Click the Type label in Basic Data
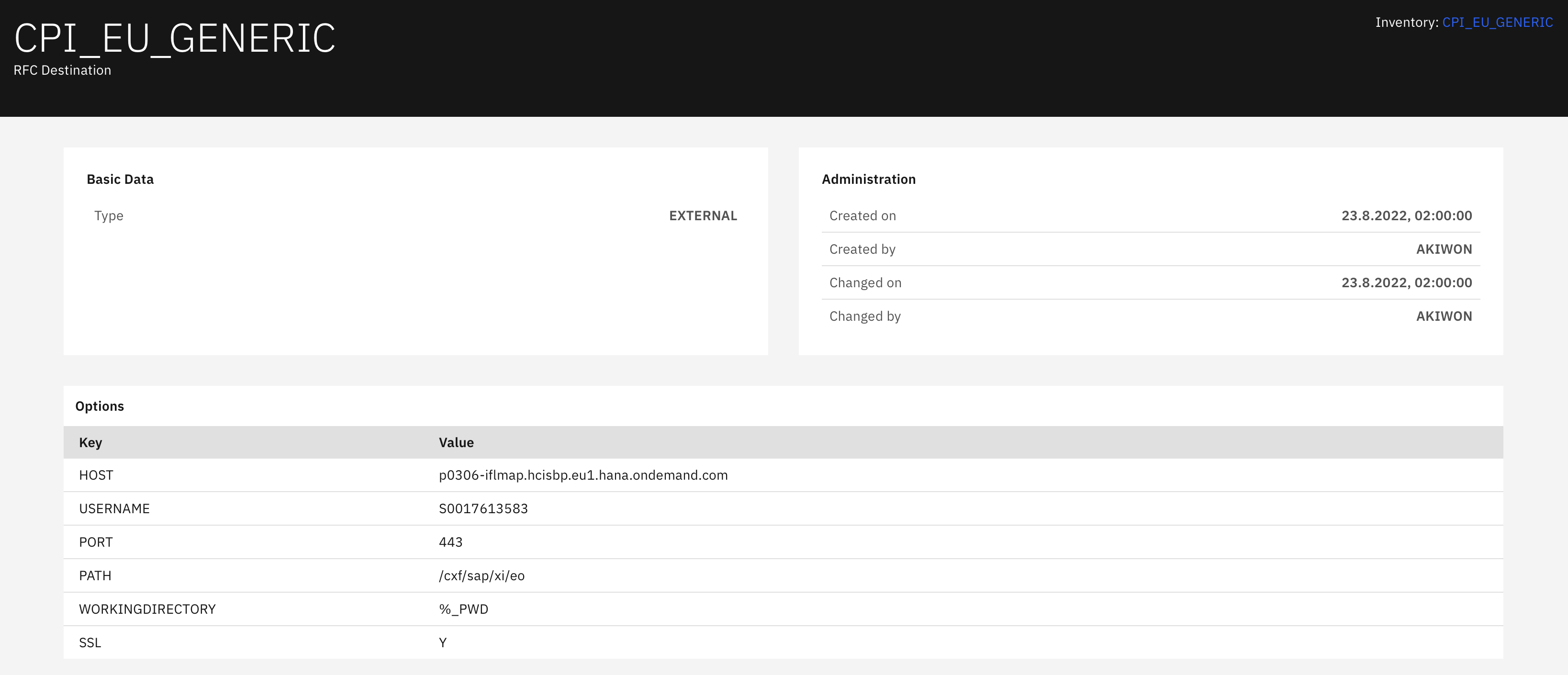This screenshot has height=675, width=1568. pyautogui.click(x=108, y=216)
